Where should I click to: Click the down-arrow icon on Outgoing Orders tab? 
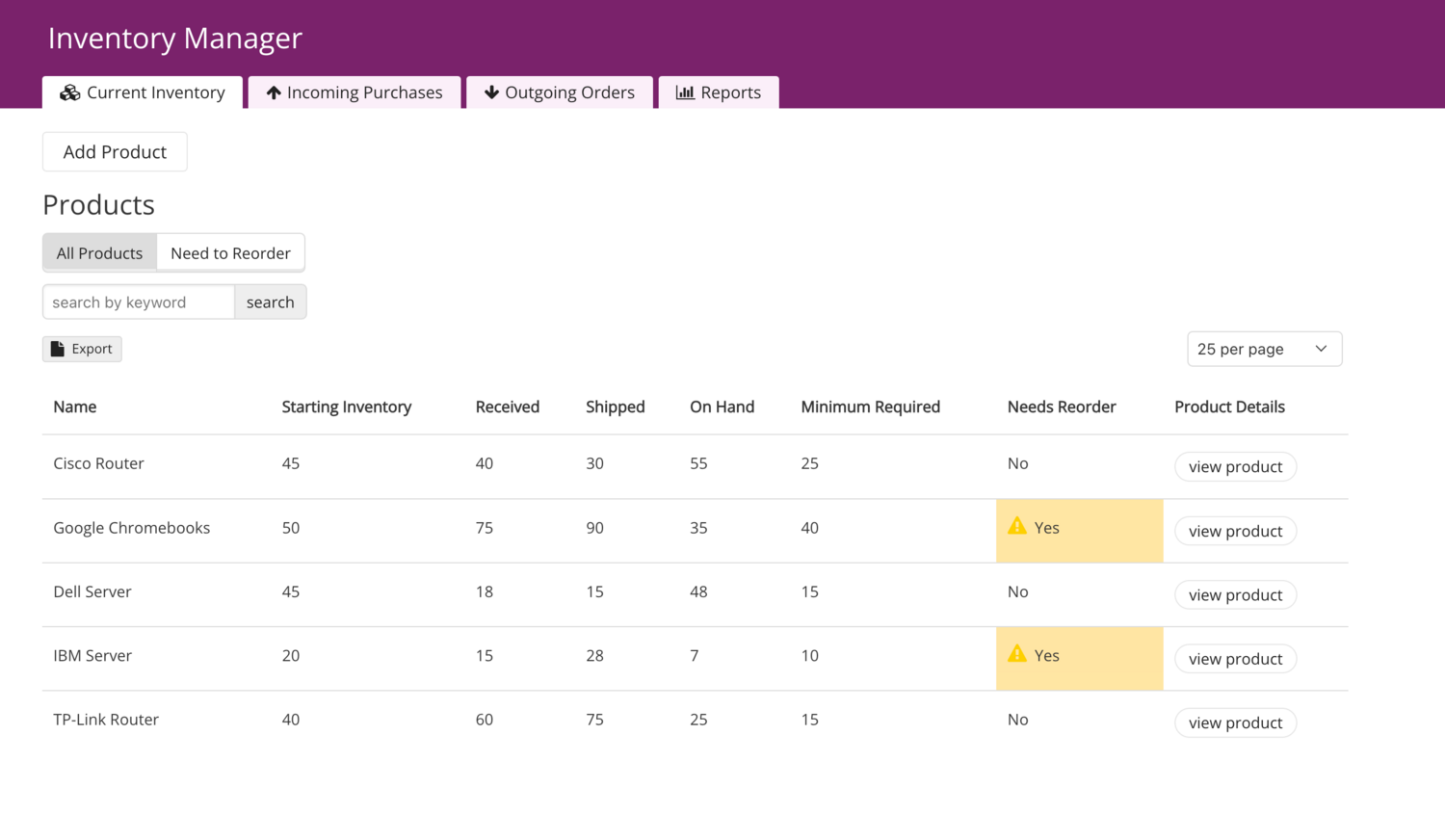[x=492, y=92]
